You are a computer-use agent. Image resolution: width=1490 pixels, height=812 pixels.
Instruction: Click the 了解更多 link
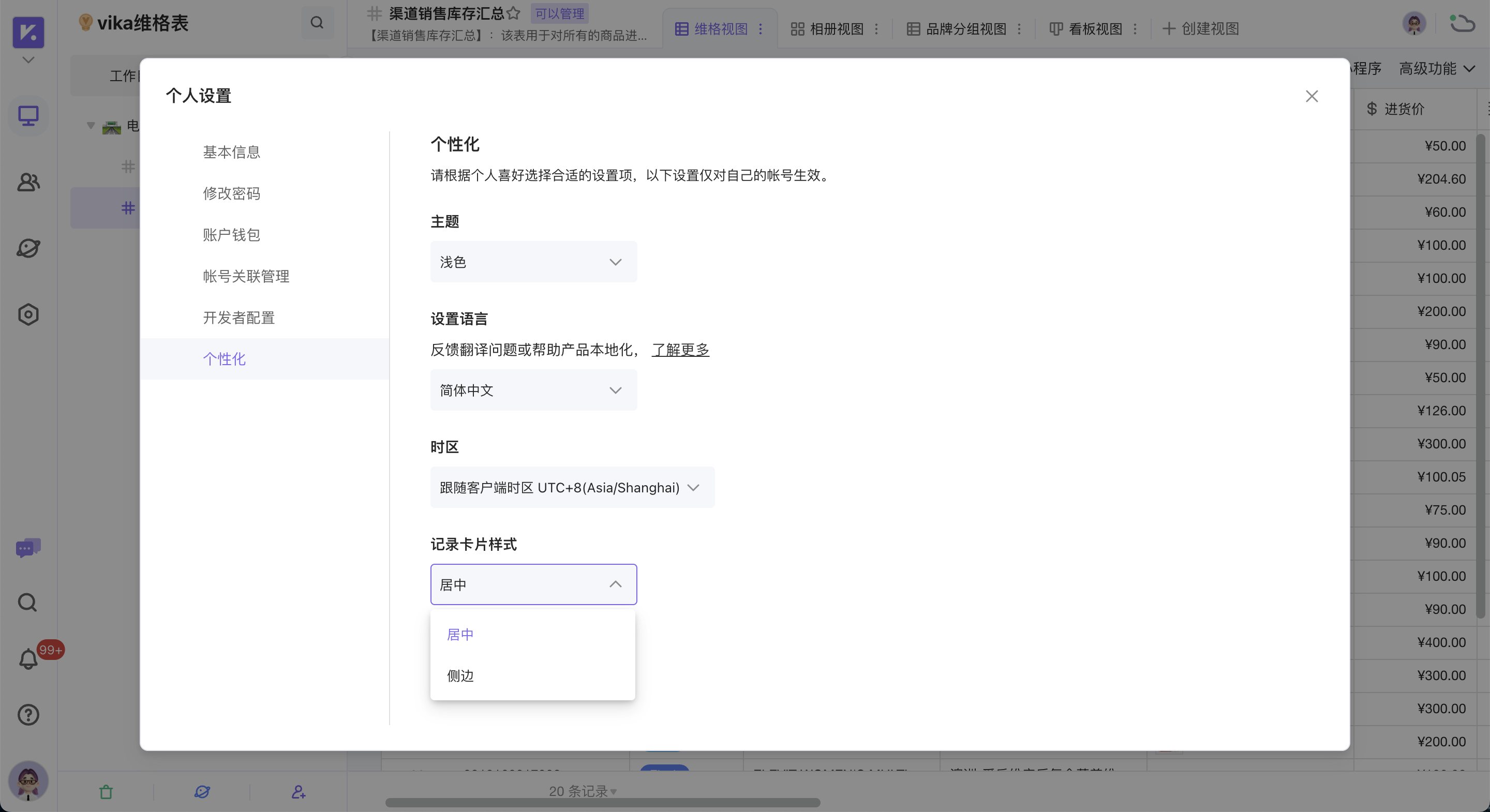coord(680,349)
